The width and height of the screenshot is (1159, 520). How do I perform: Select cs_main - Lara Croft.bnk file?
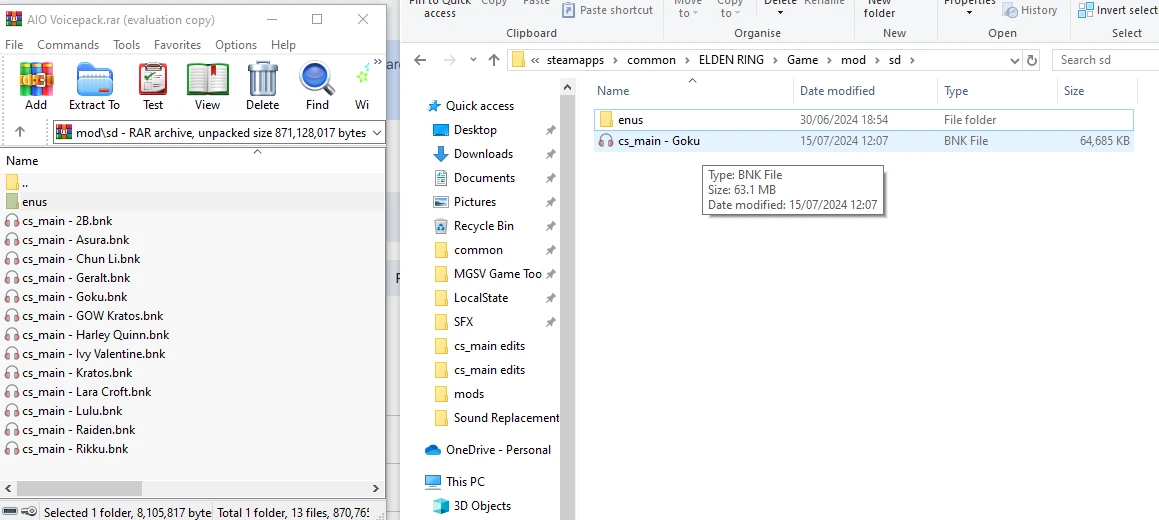tap(78, 391)
